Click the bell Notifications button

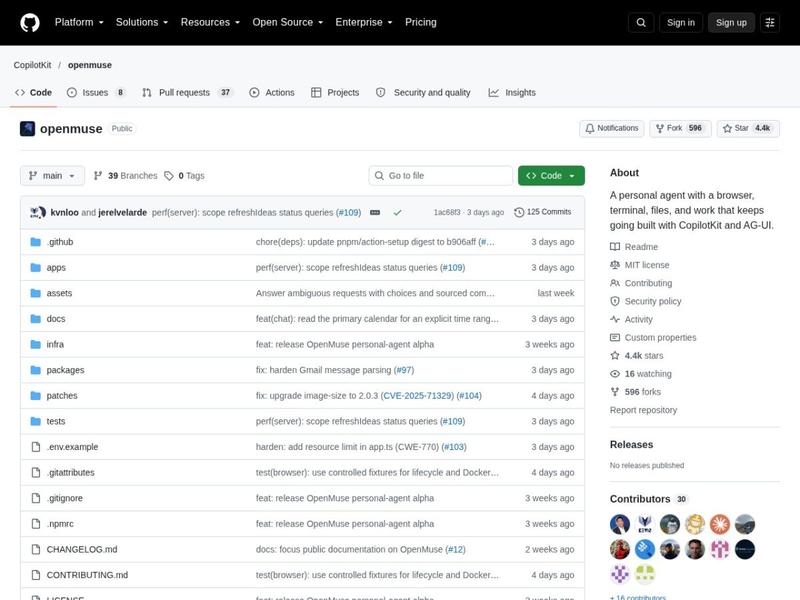[x=612, y=128]
